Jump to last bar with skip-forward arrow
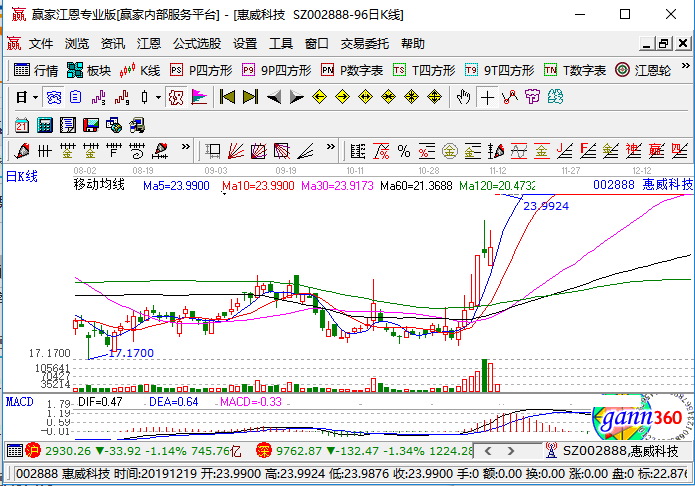Viewport: 695px width, 486px height. pyautogui.click(x=250, y=97)
